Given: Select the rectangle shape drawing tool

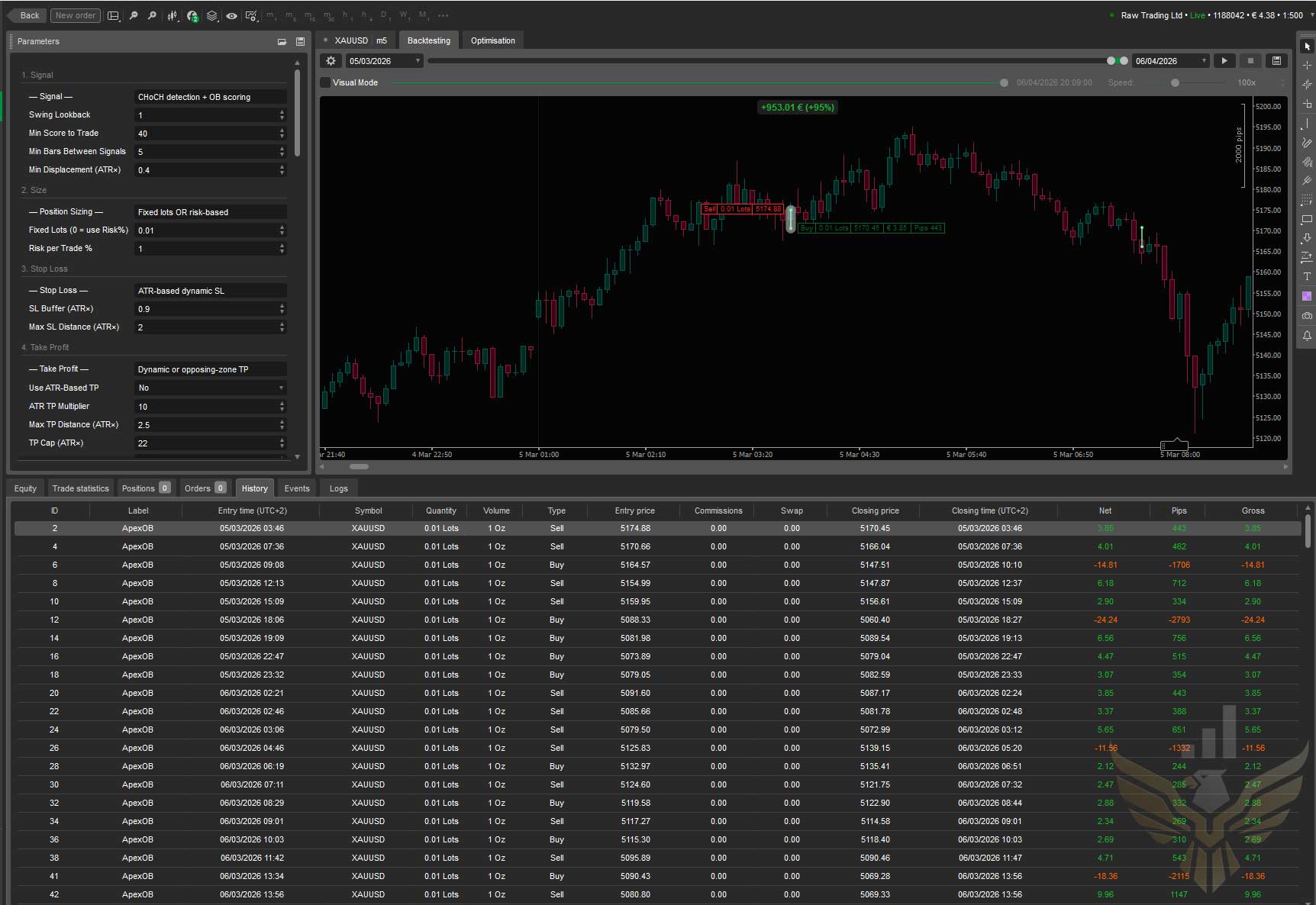Looking at the screenshot, I should 1307,219.
